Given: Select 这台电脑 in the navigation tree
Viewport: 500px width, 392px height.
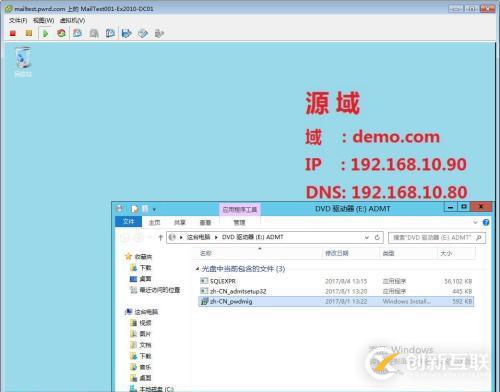Looking at the screenshot, I should 146,312.
